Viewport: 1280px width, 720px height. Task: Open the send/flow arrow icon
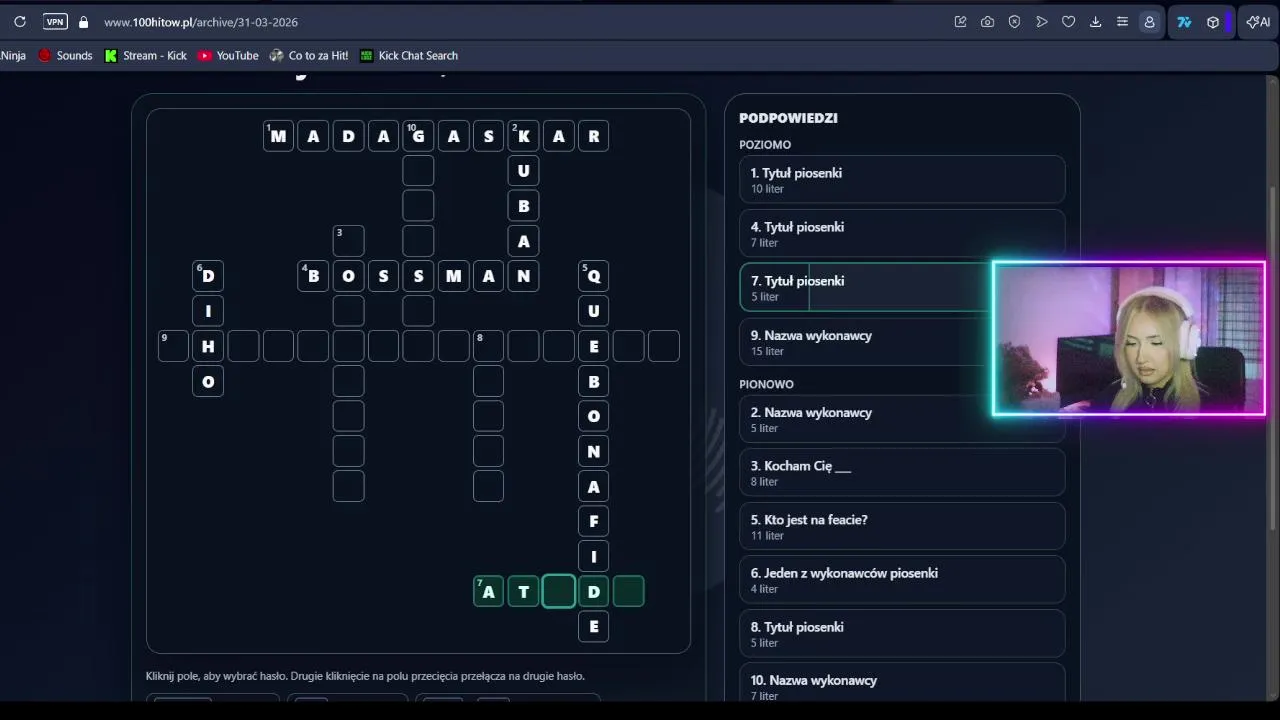[x=1041, y=22]
